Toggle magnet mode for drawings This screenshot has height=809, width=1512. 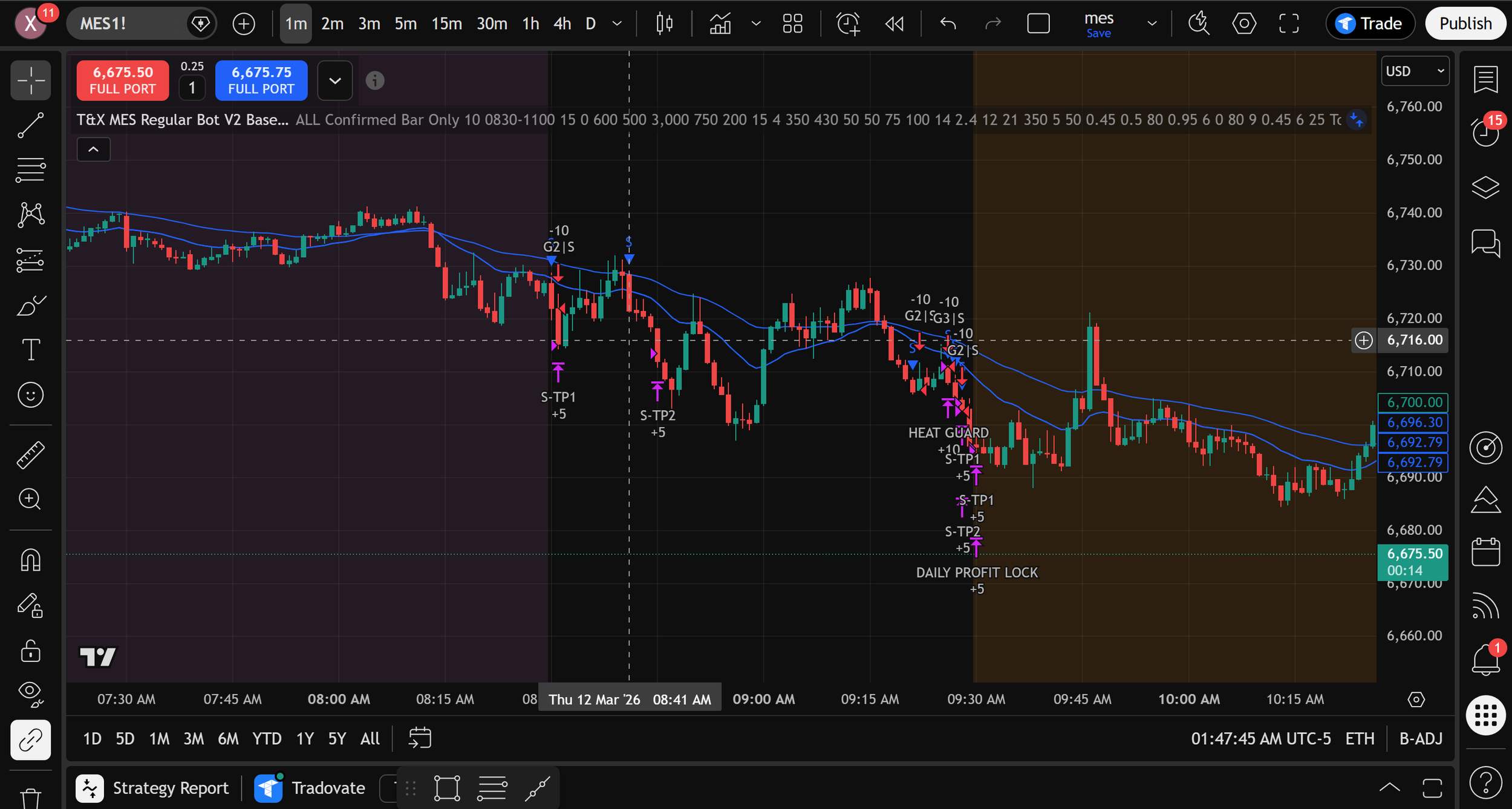[x=30, y=560]
